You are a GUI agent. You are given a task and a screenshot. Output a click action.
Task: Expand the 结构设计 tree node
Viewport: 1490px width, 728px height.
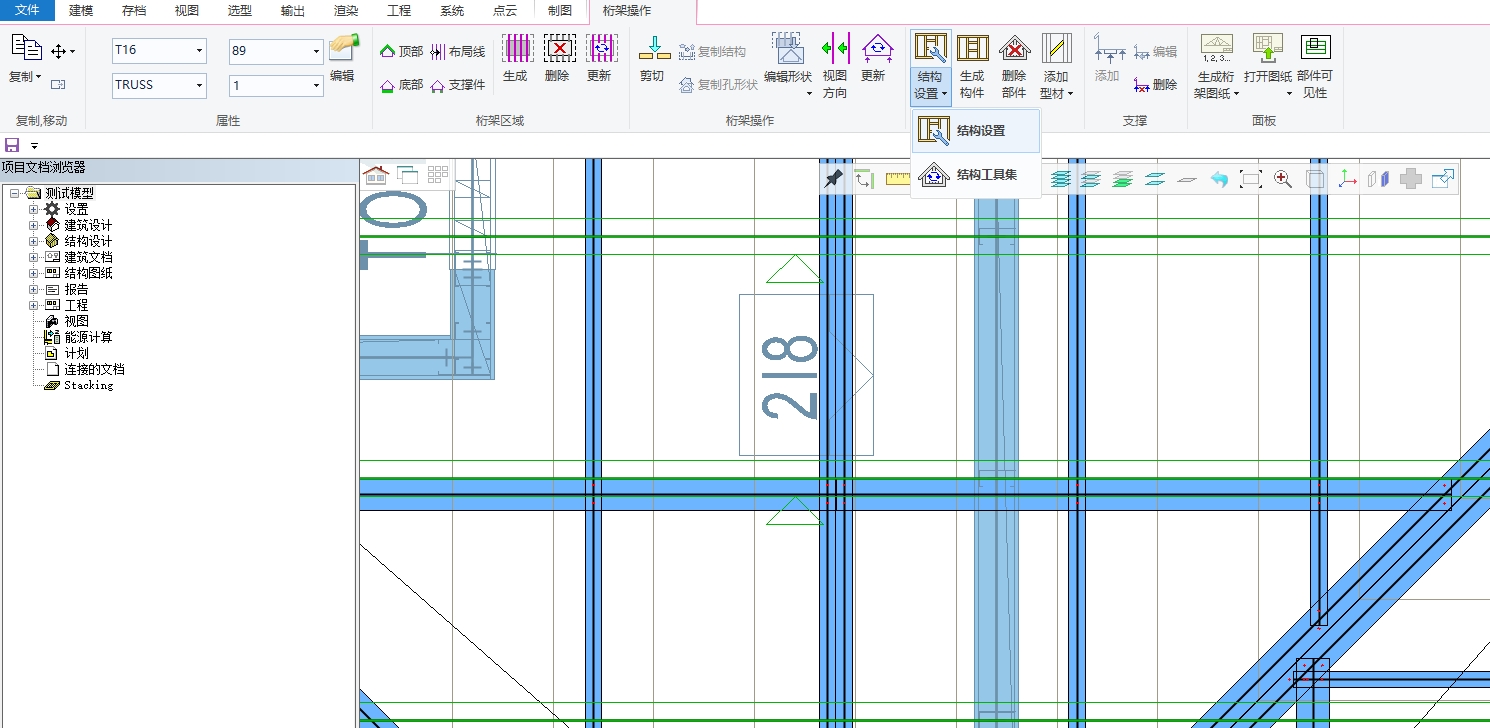click(x=33, y=241)
